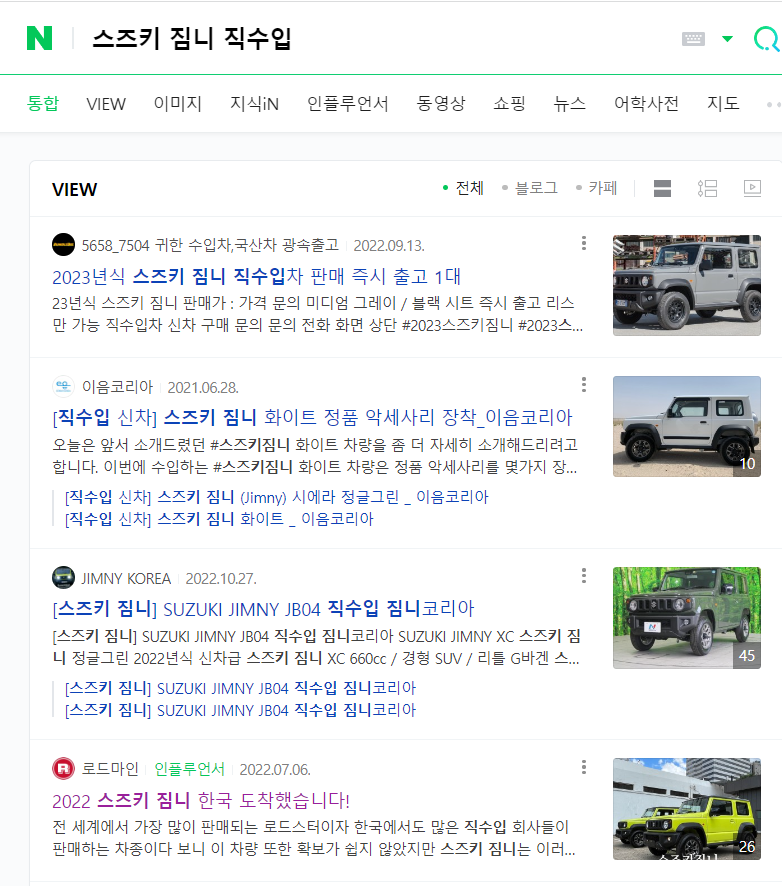
Task: Click the JIMNY KOREA profile icon
Action: 63,577
